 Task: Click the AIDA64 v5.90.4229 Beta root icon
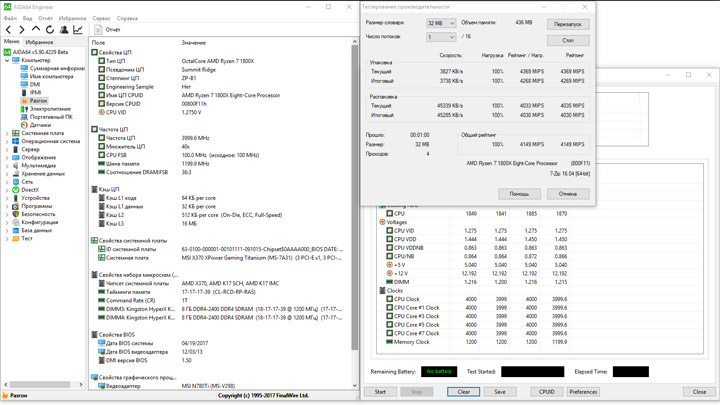pos(7,52)
